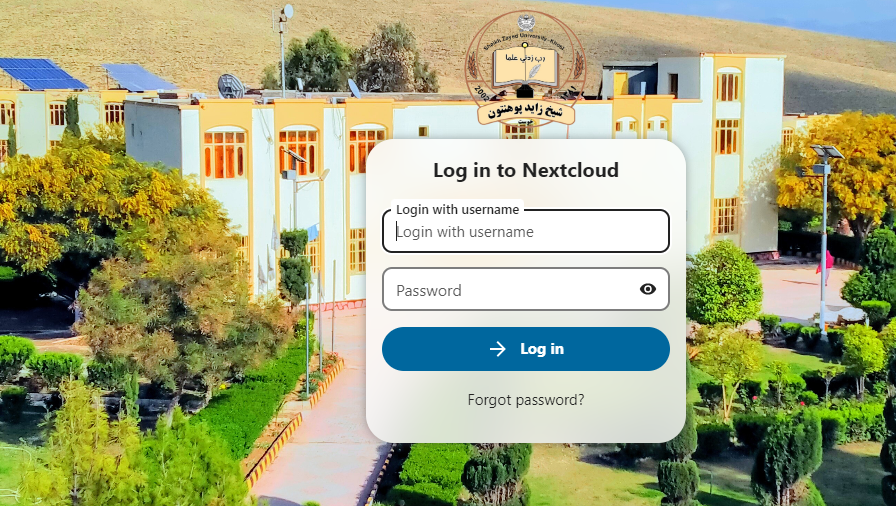Click the open book emblem in the logo
Screen dimensions: 896x506
pos(525,67)
